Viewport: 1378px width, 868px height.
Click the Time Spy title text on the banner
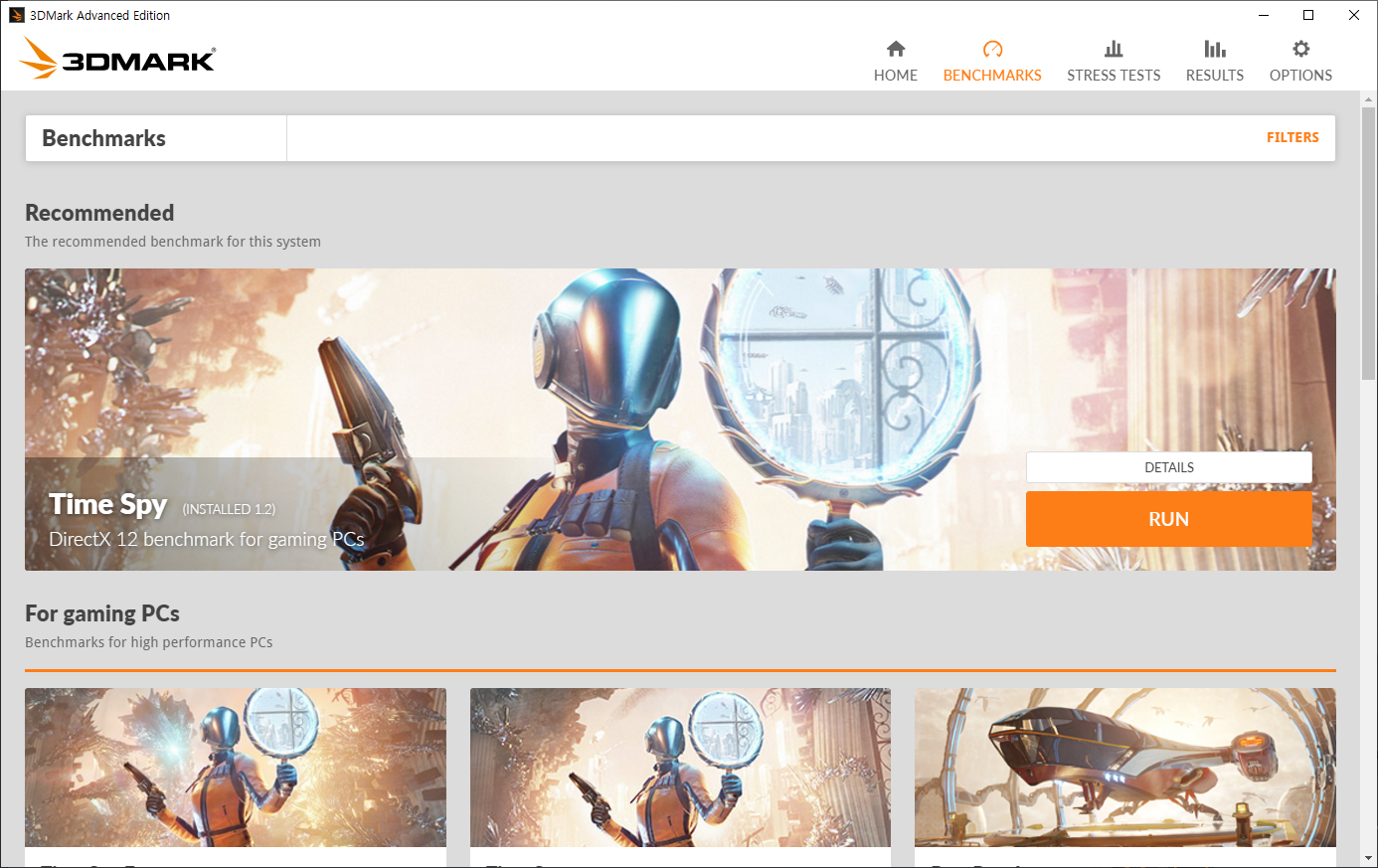(108, 505)
